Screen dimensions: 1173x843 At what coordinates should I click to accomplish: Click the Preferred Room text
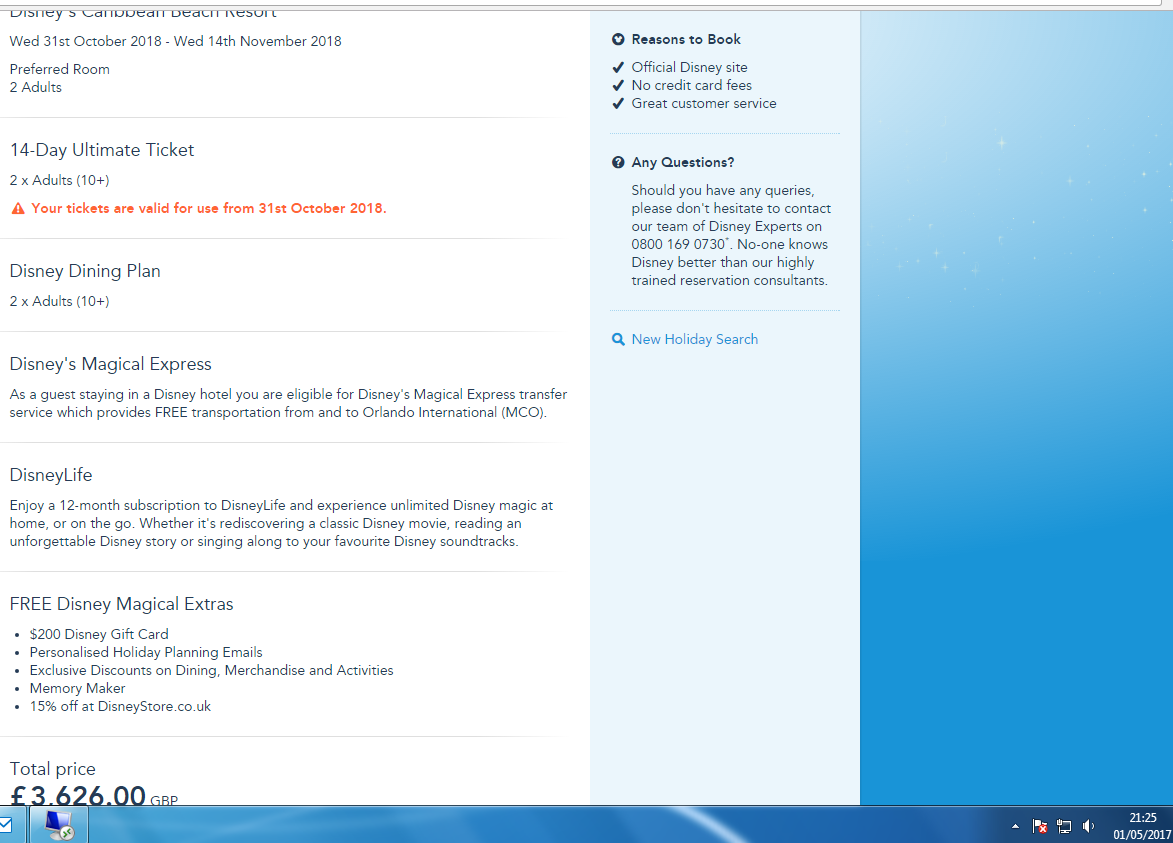point(60,70)
